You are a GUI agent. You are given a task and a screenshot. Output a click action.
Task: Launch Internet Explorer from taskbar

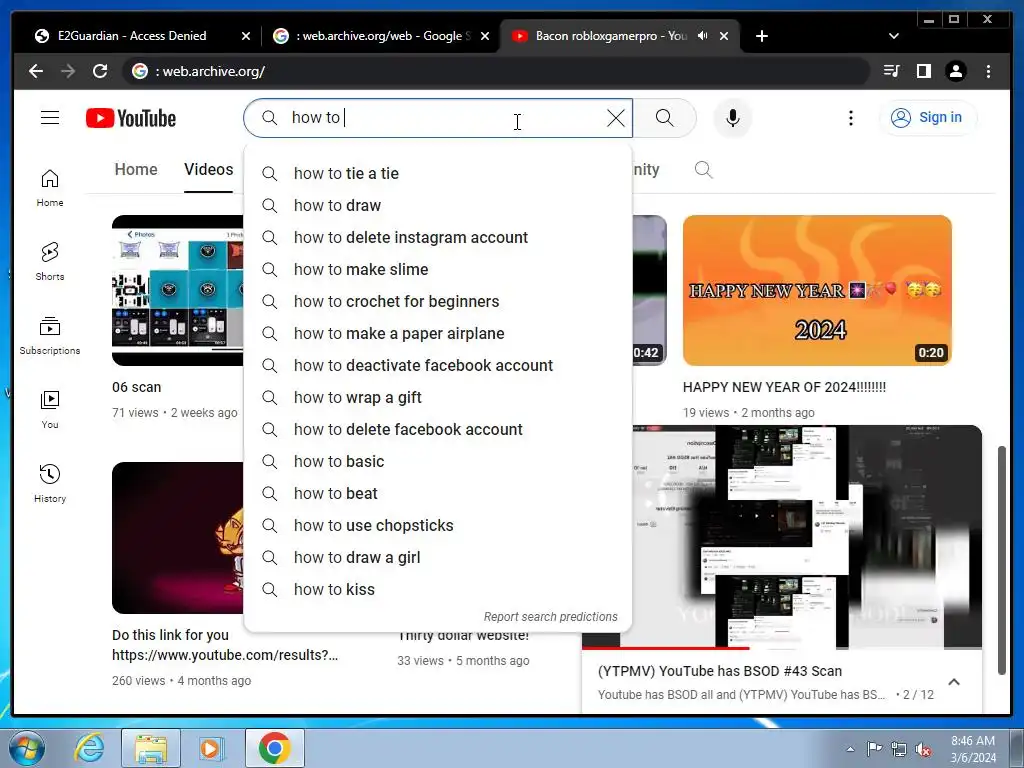(x=89, y=748)
